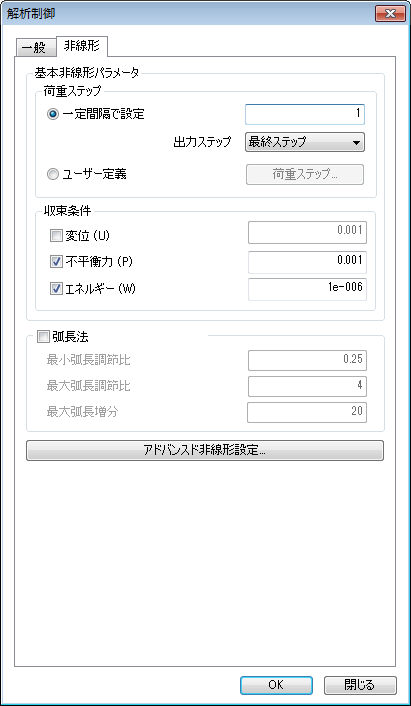Viewport: 411px width, 706px height.
Task: Click the 最大弧長調節比 field
Action: [x=307, y=386]
